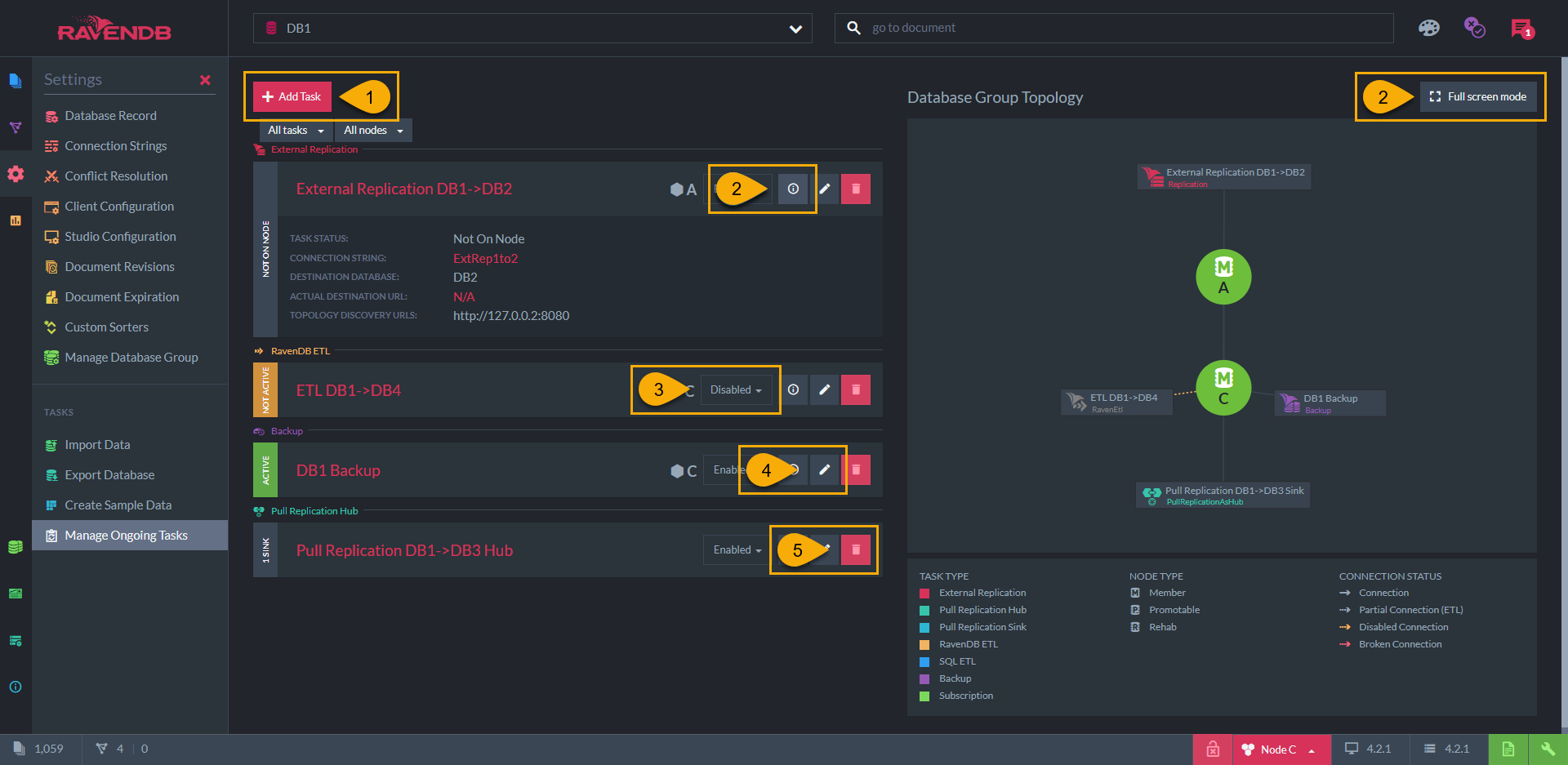Image resolution: width=1568 pixels, height=765 pixels.
Task: Delete DB1 Backup task
Action: click(x=856, y=469)
